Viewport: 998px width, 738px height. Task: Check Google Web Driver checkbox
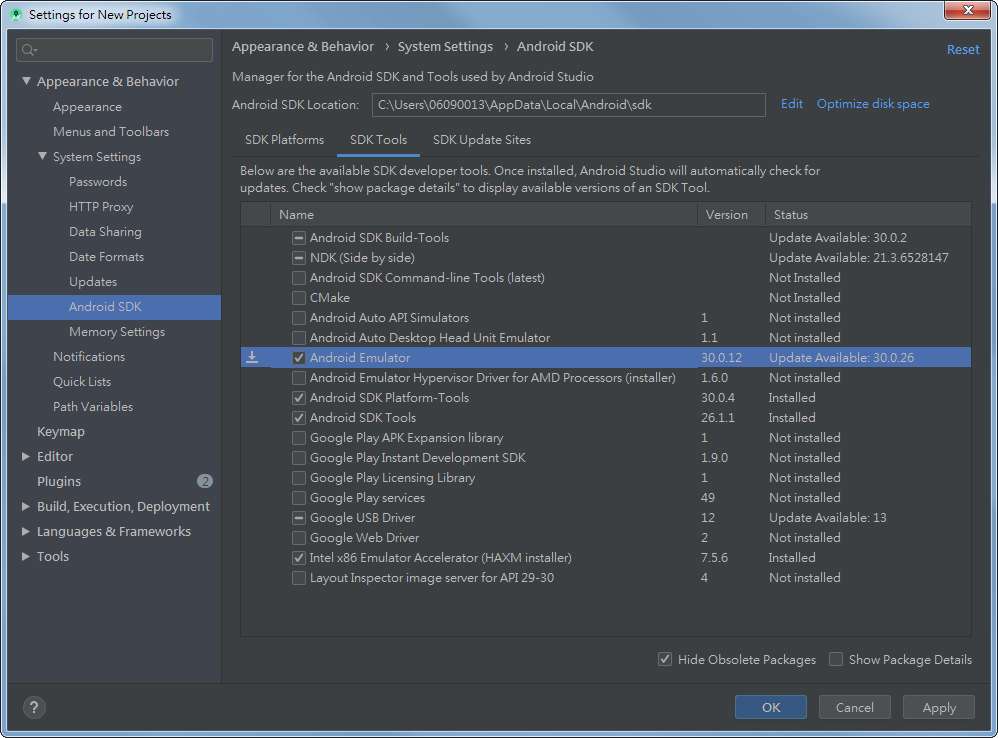point(299,538)
